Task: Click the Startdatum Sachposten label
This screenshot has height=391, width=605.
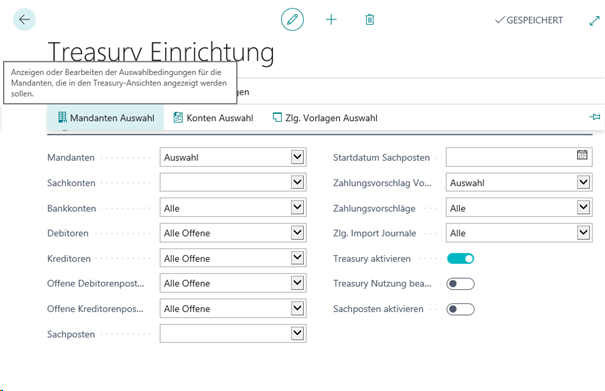Action: click(x=381, y=157)
